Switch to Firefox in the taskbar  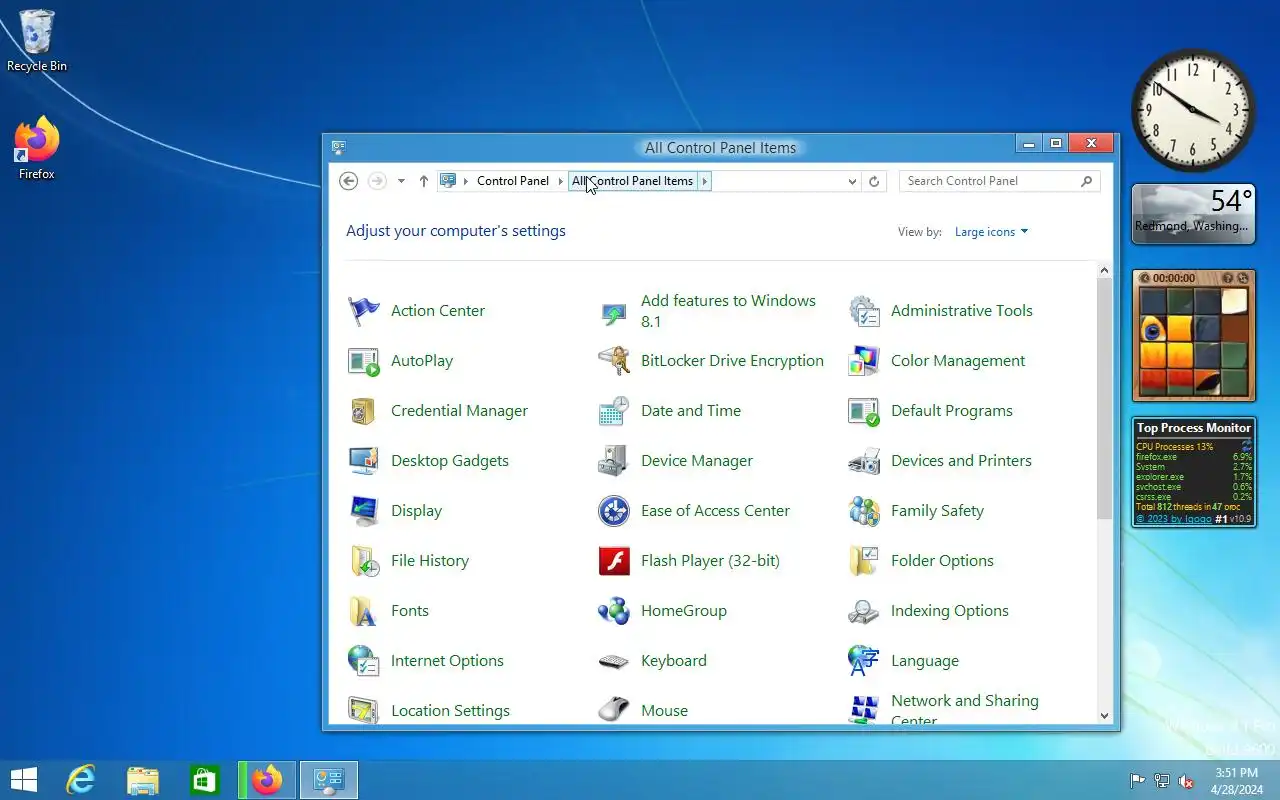tap(267, 780)
